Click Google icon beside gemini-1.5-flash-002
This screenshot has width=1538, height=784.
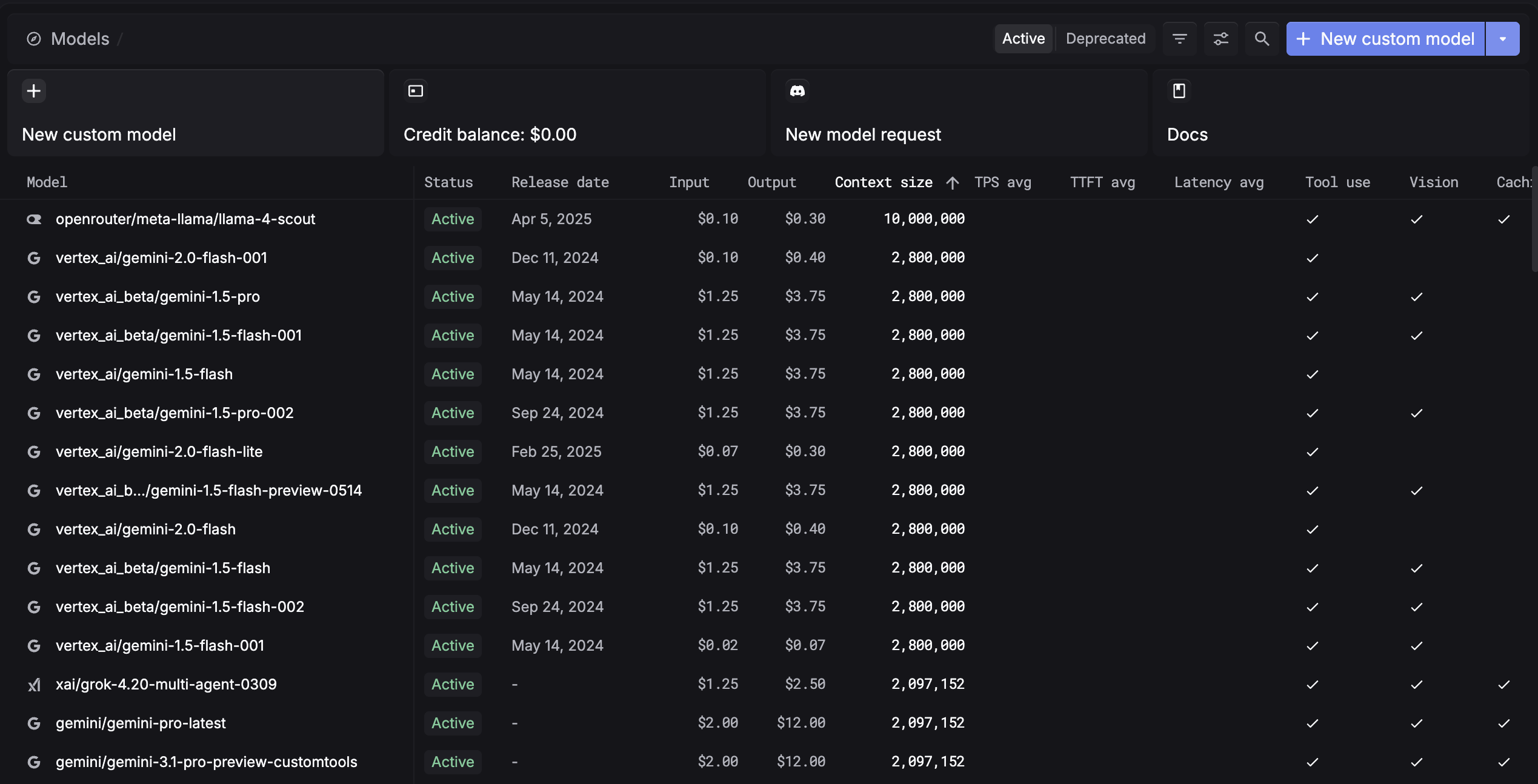click(34, 607)
